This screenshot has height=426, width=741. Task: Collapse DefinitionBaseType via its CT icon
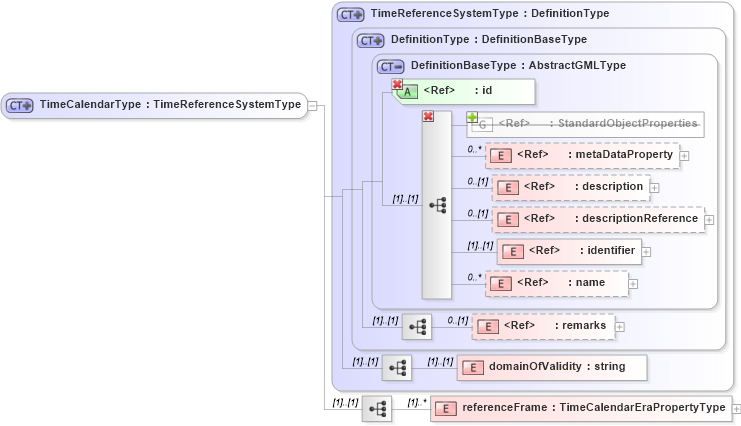pyautogui.click(x=390, y=67)
